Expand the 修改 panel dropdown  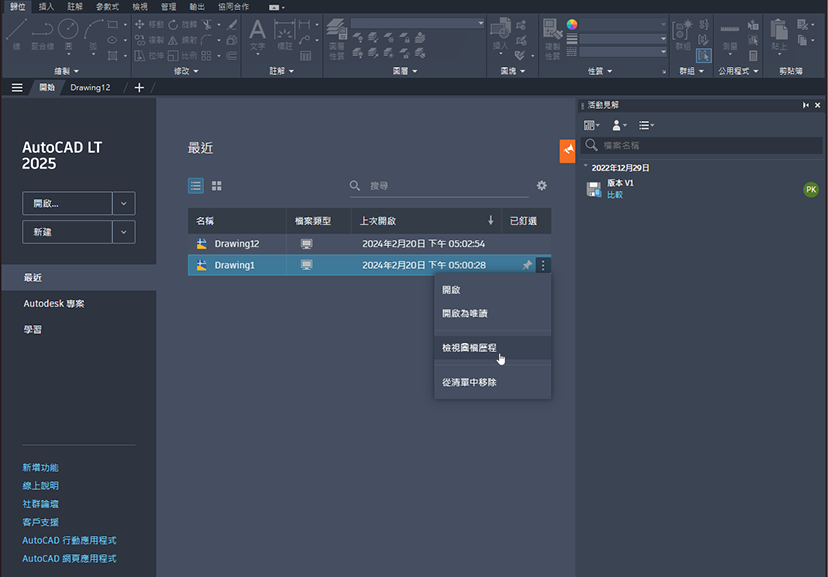click(186, 71)
